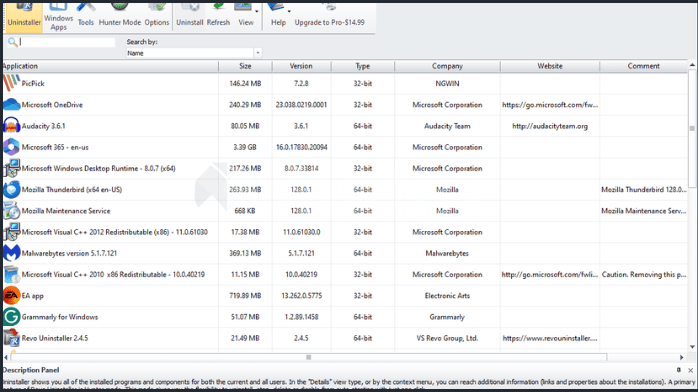Select the Revo Uninstaller 2.4.5 icon
698x392 pixels.
(12, 338)
